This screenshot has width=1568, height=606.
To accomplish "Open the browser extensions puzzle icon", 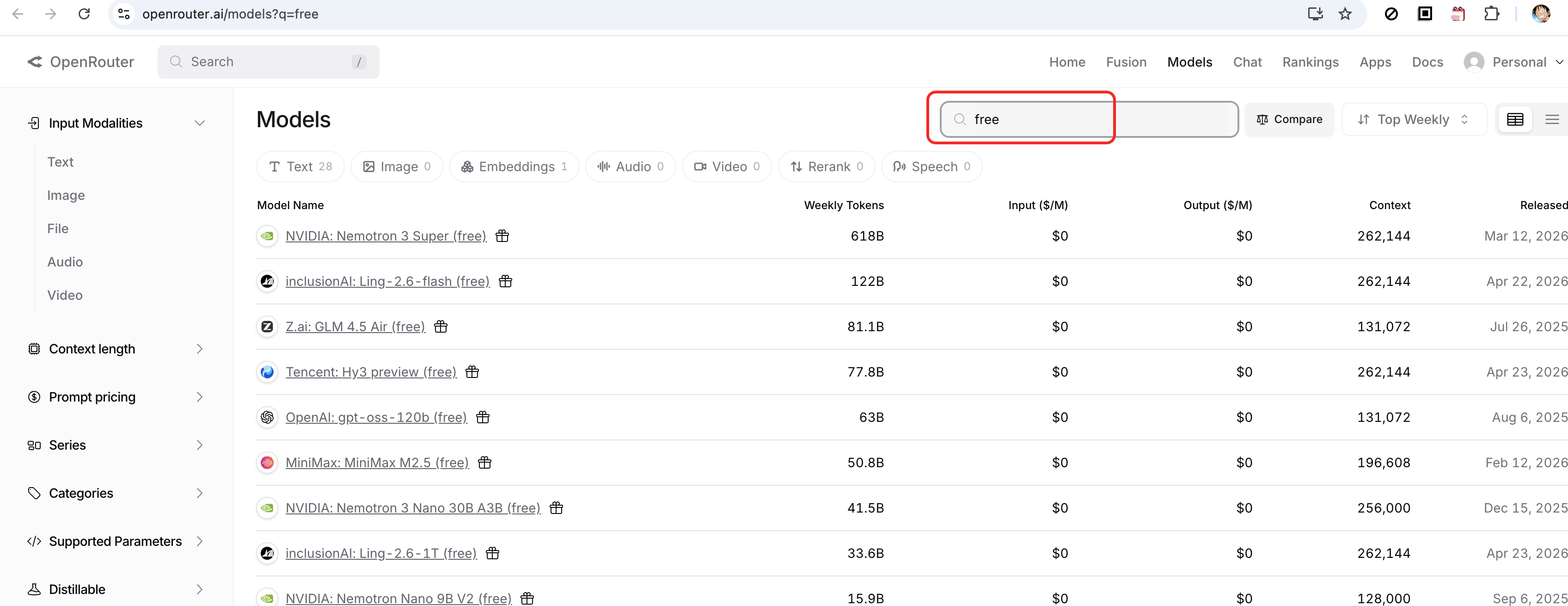I will tap(1491, 13).
